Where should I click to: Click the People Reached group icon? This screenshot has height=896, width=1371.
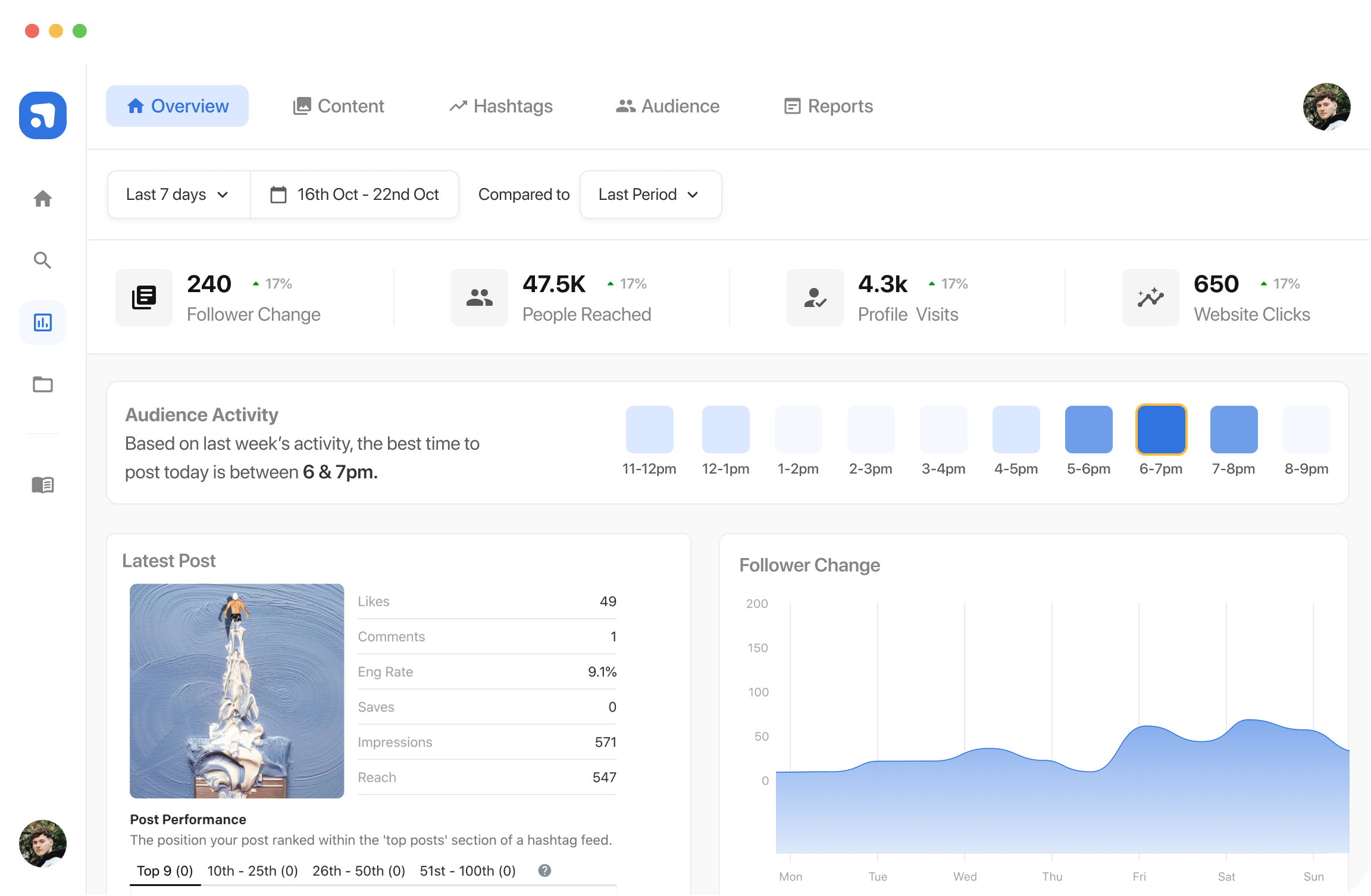point(479,297)
